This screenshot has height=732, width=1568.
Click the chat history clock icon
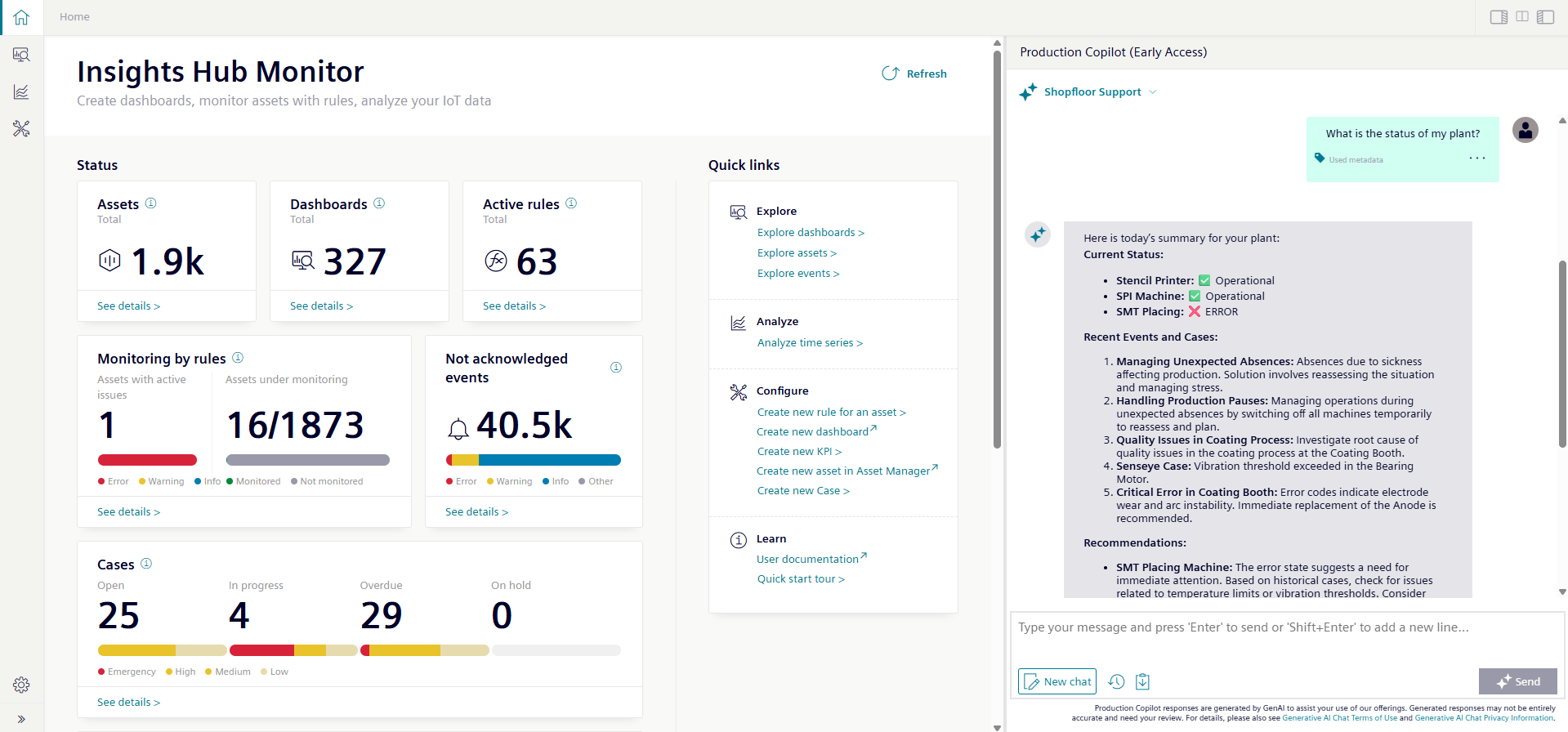(1116, 681)
